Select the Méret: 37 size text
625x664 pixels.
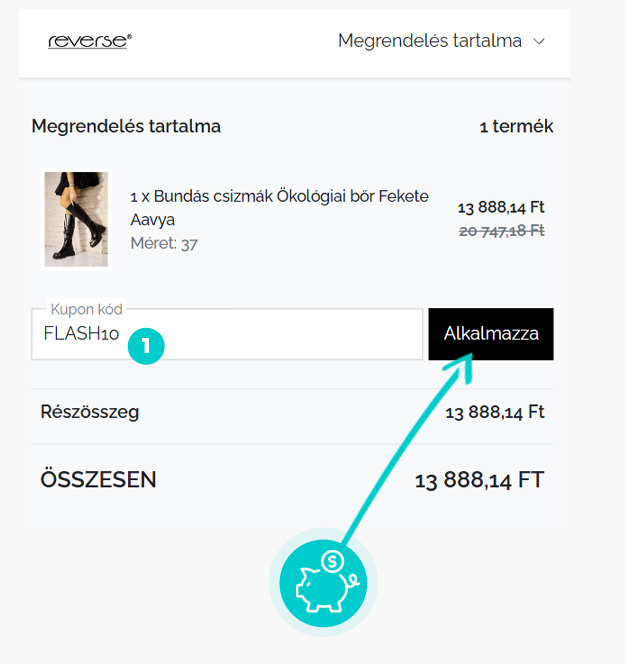(164, 243)
